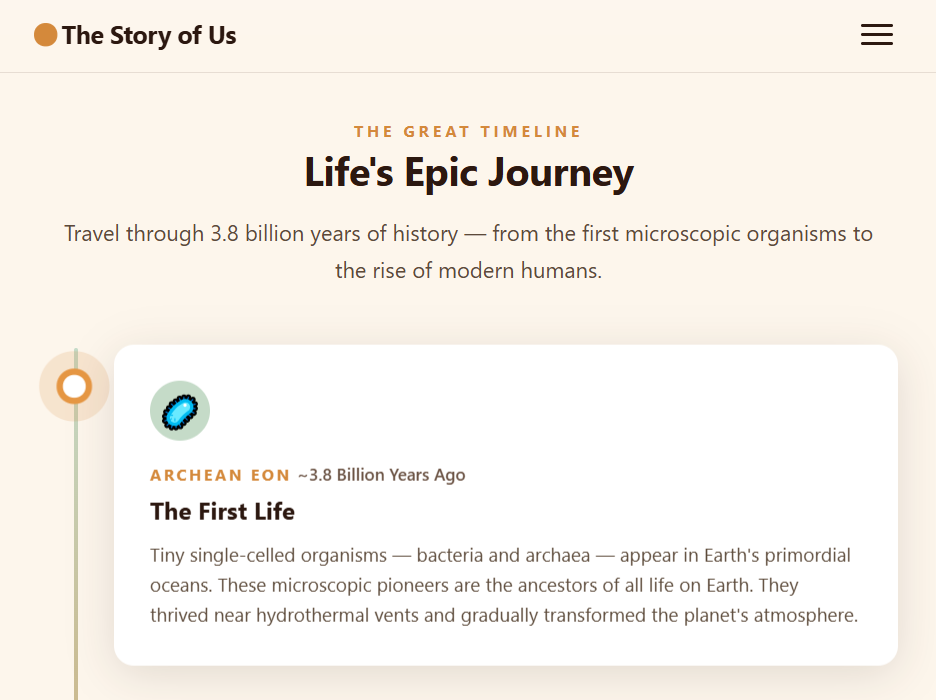Click the blue bacteria cell icon
Viewport: 936px width, 700px height.
[180, 410]
